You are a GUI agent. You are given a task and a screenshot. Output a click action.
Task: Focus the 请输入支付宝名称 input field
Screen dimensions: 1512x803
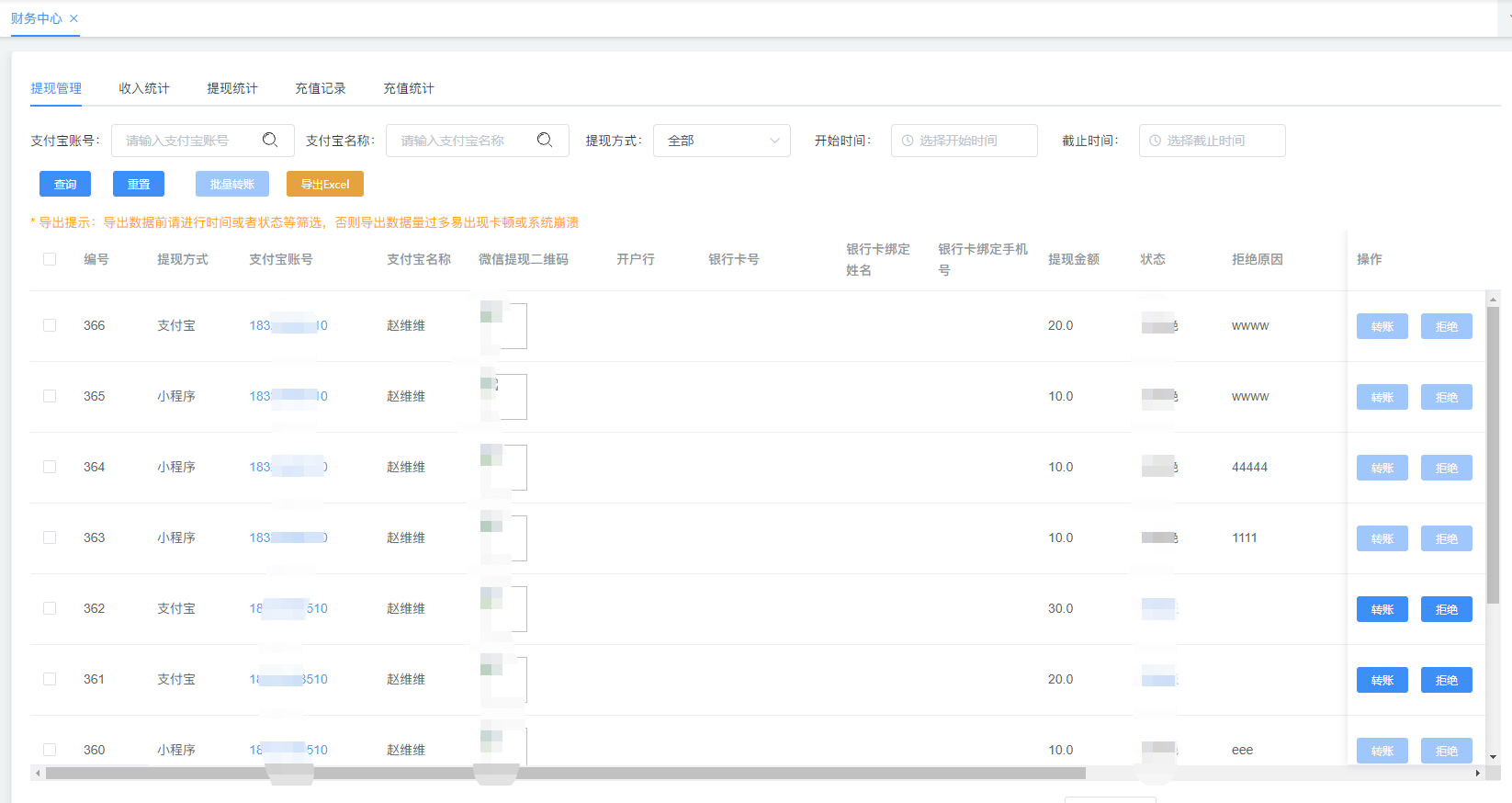(x=478, y=141)
